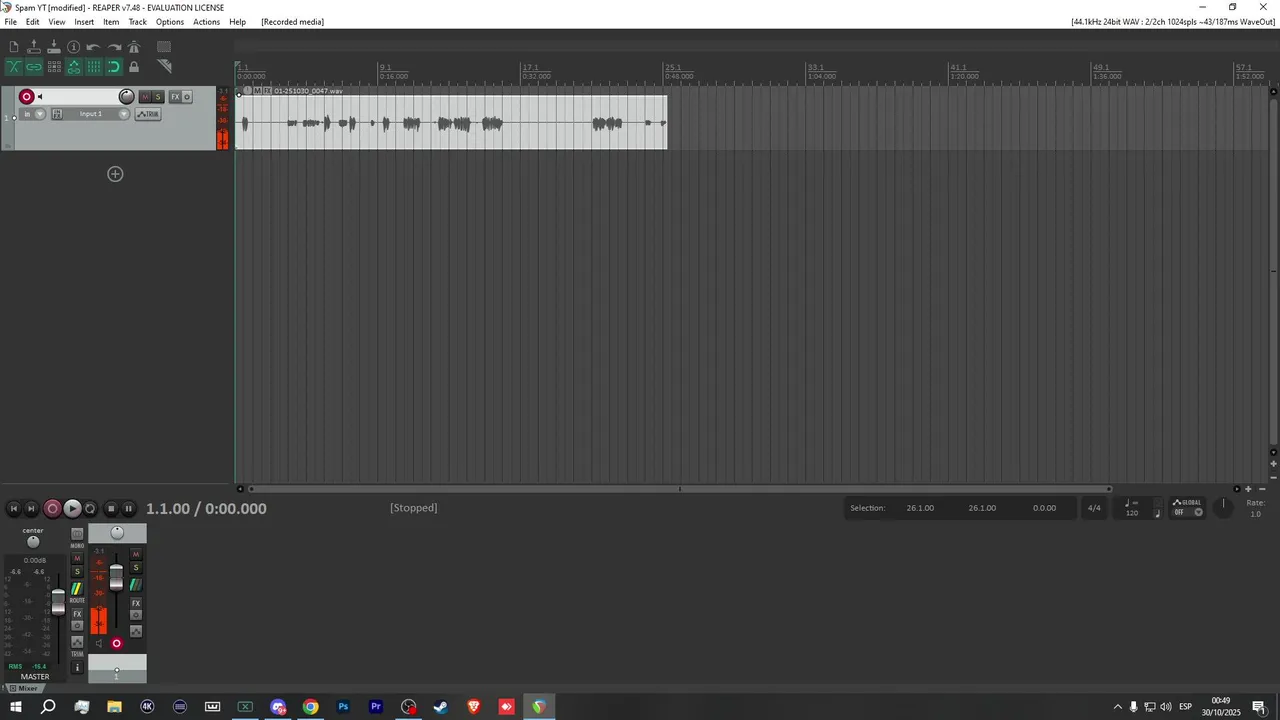Click the horizontal zoom in plus button

pos(1248,489)
